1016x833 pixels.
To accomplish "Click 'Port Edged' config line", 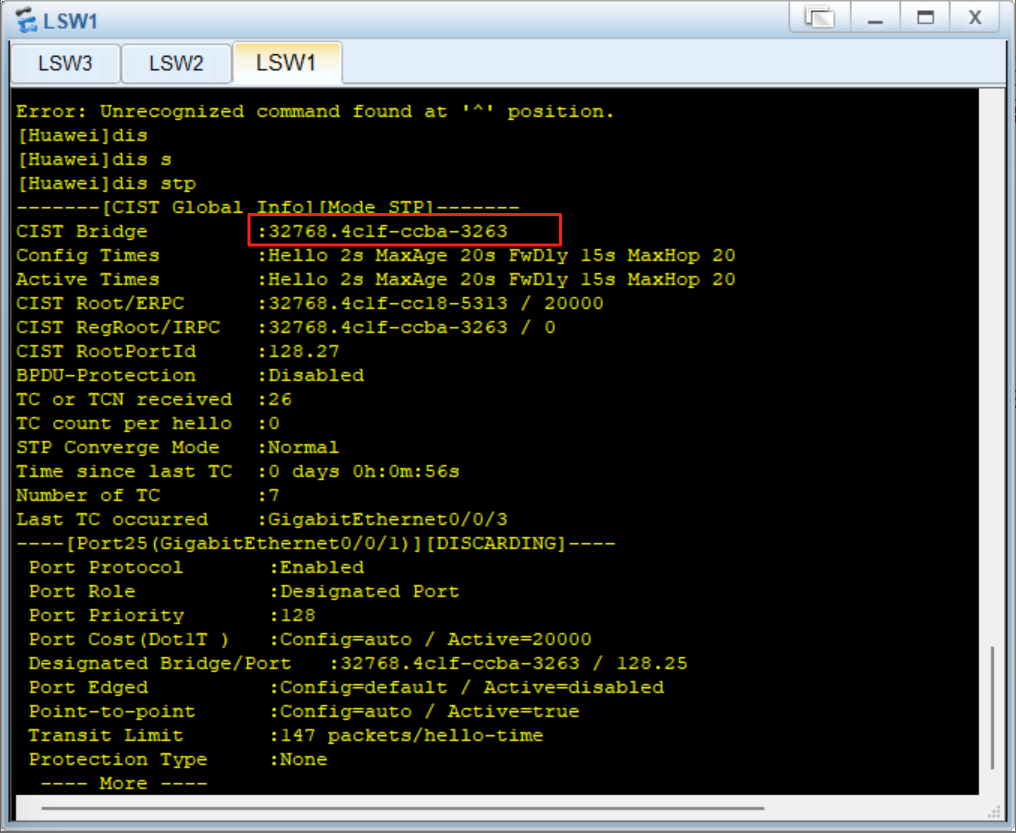I will pyautogui.click(x=346, y=687).
